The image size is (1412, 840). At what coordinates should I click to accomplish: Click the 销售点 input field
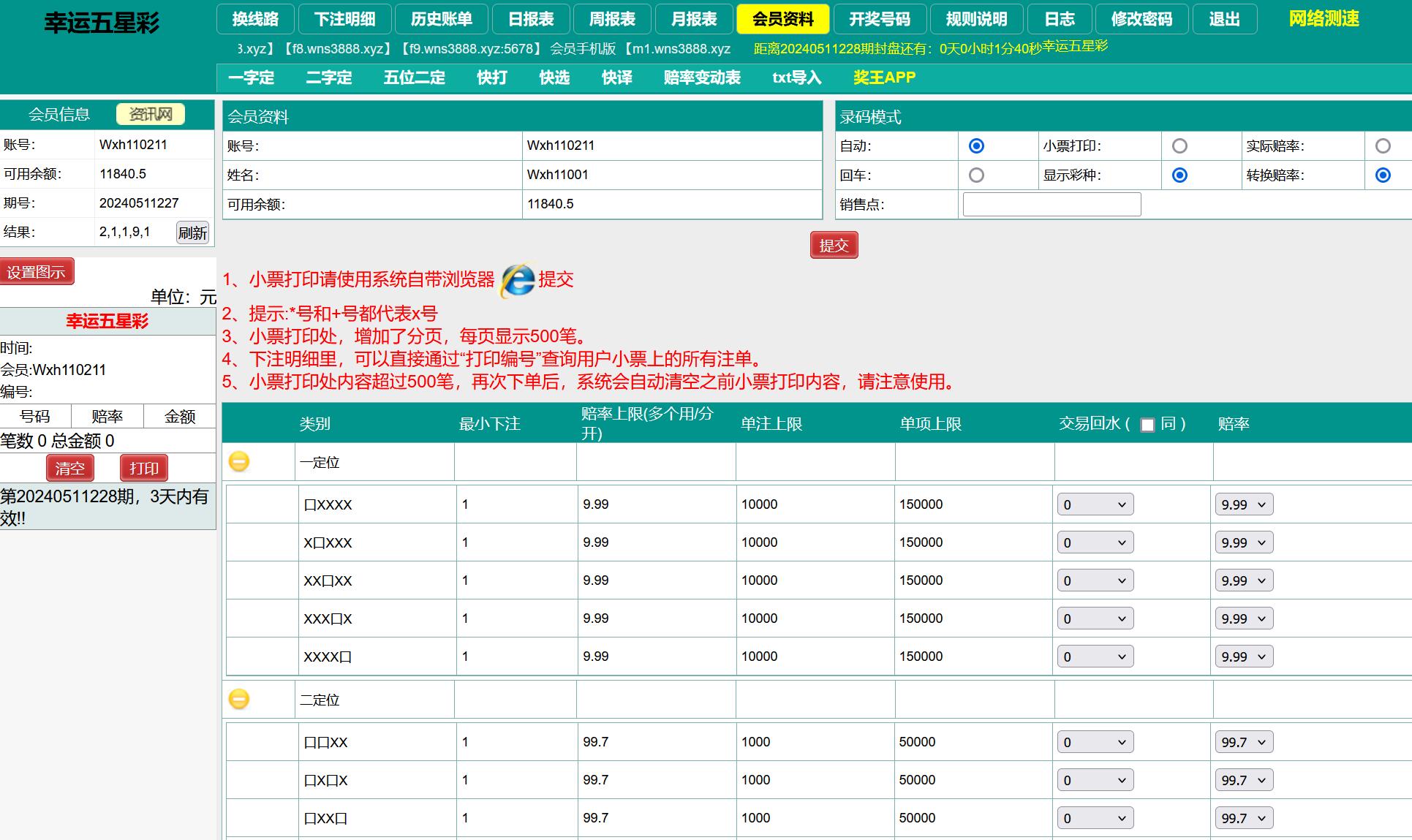point(1052,205)
